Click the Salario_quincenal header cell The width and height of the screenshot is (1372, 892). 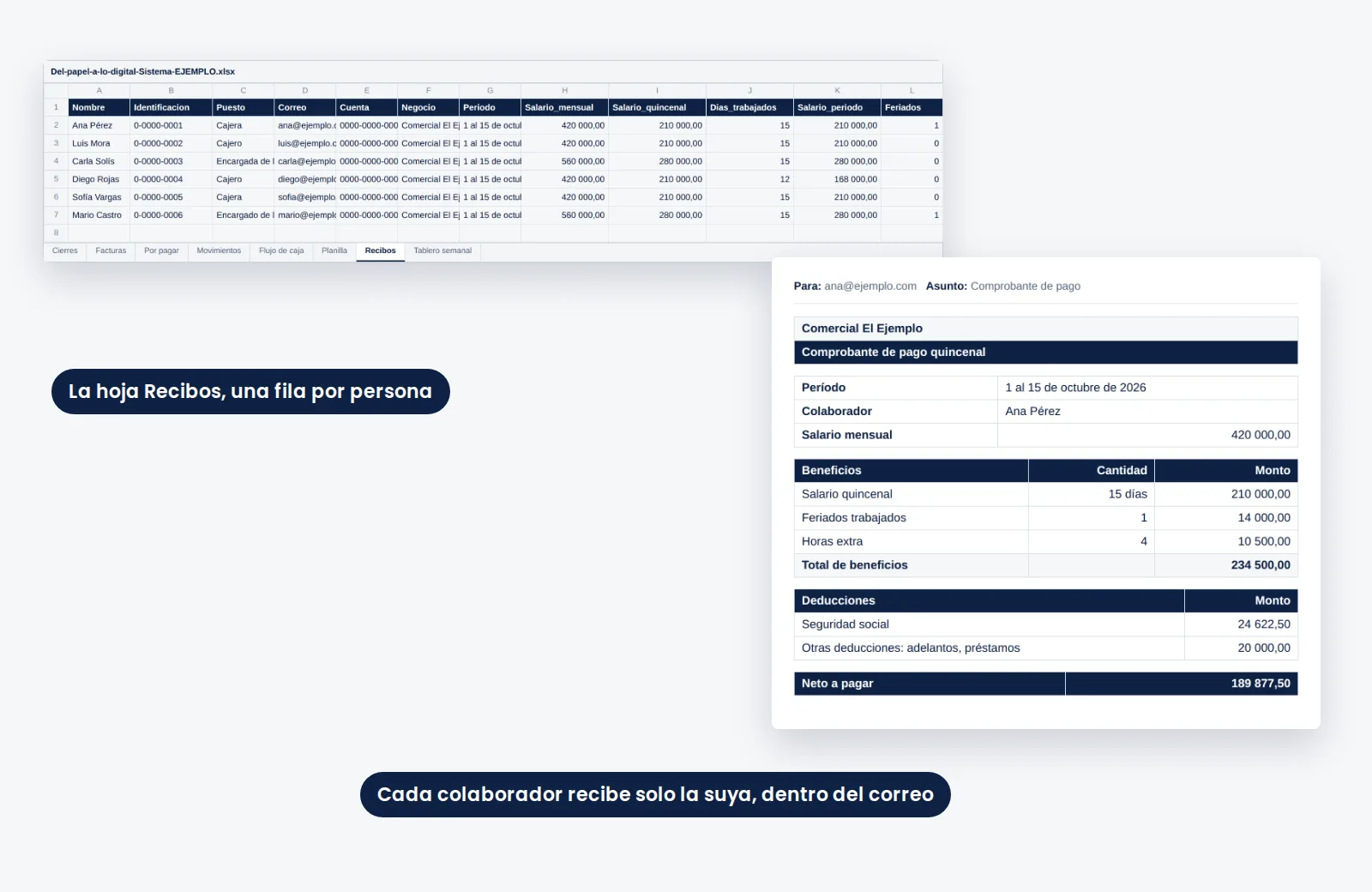tap(657, 108)
